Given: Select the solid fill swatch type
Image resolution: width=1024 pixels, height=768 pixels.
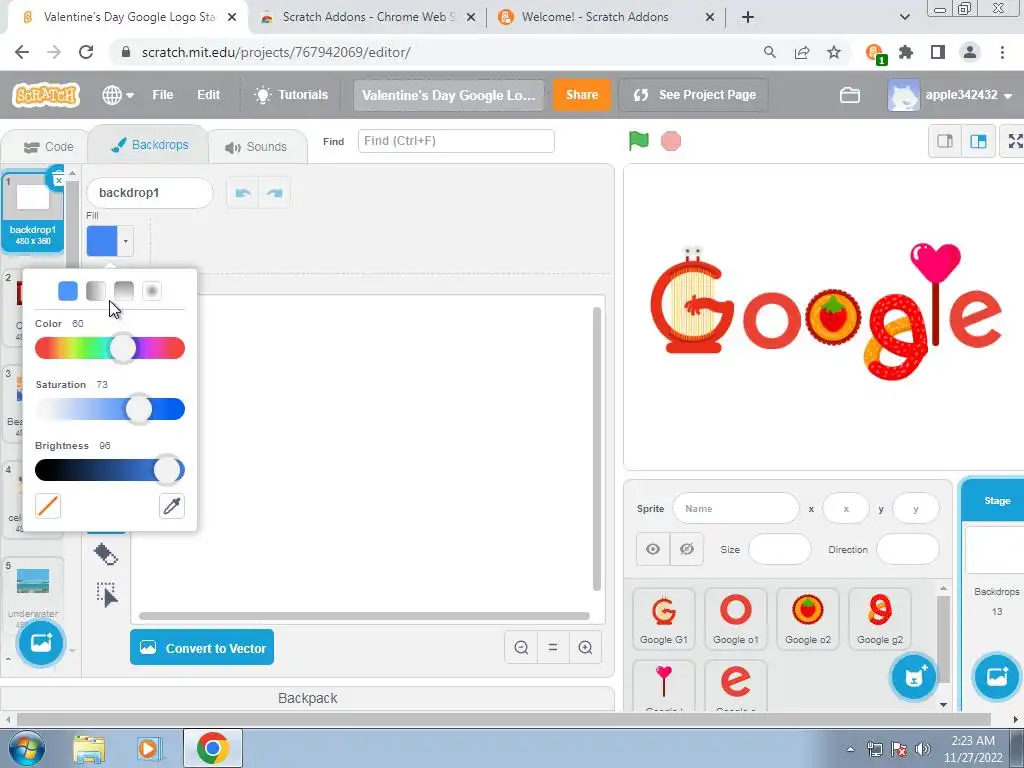Looking at the screenshot, I should coord(68,291).
